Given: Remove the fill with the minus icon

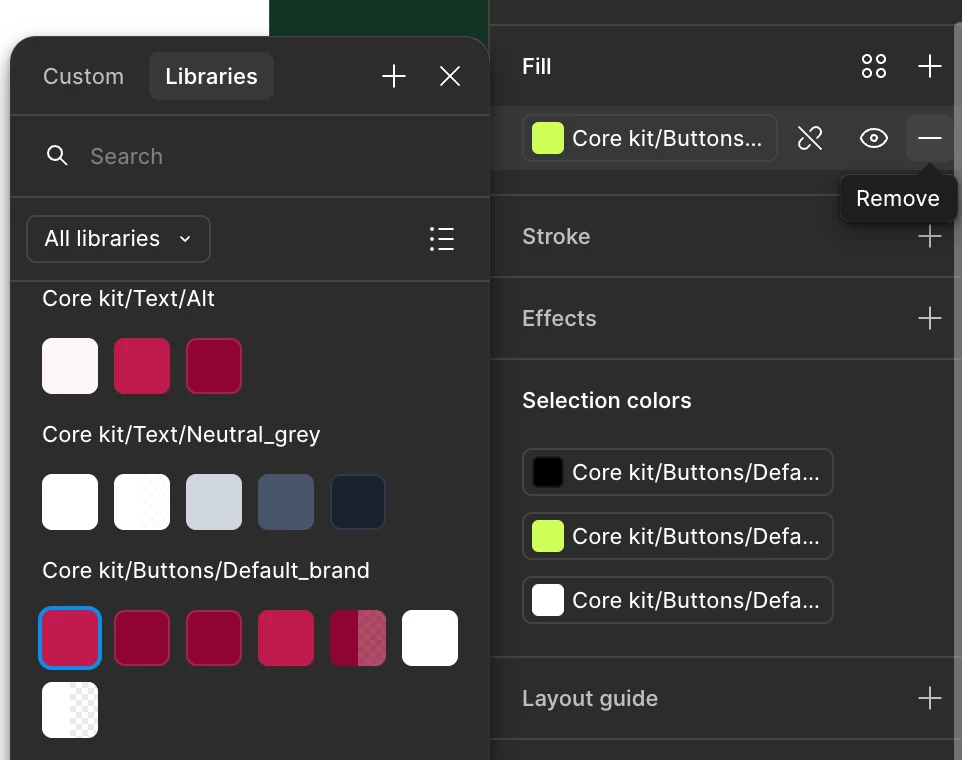Looking at the screenshot, I should click(x=930, y=138).
